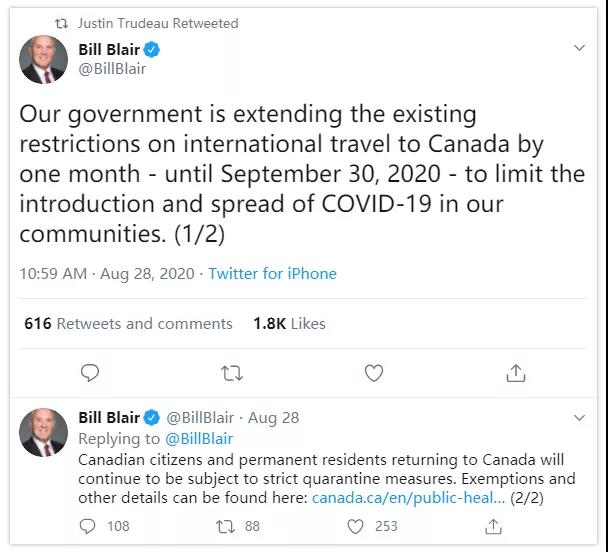Screen dimensions: 608x552
Task: Reply to the 2/2 tweet with 108 comments
Action: tap(87, 526)
